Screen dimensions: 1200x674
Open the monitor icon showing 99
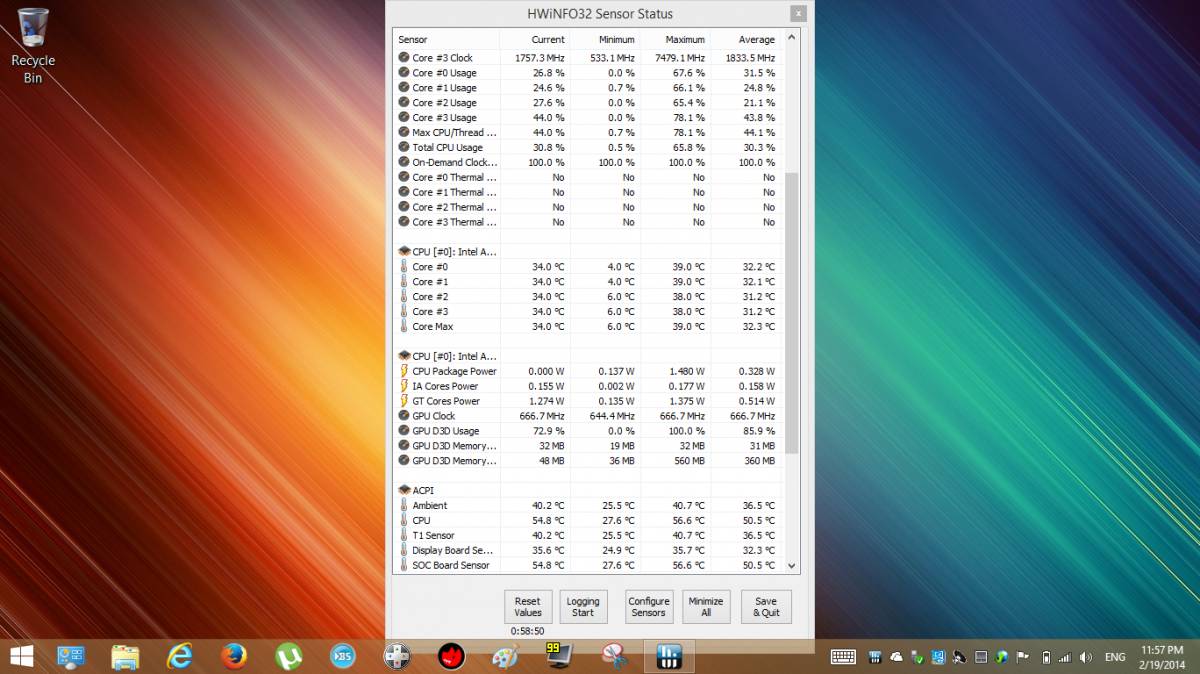point(560,656)
